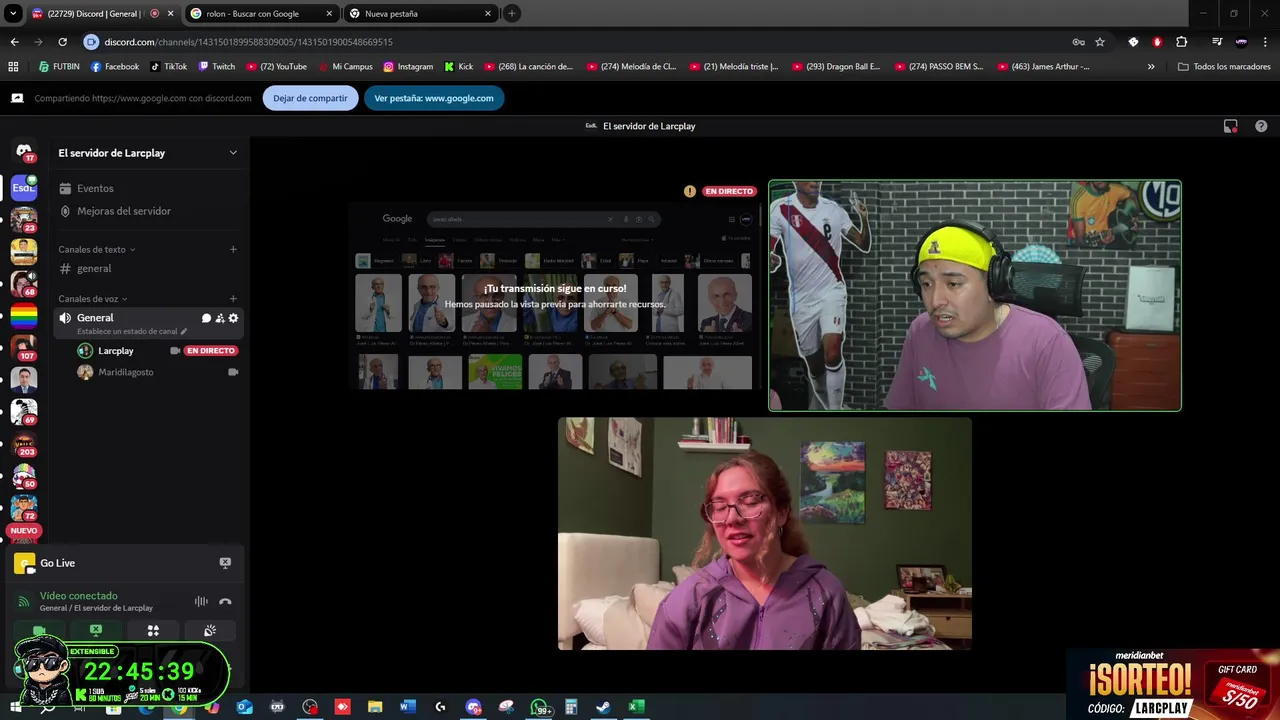1280x720 pixels.
Task: Open Chrome media controls icon
Action: point(1217,42)
